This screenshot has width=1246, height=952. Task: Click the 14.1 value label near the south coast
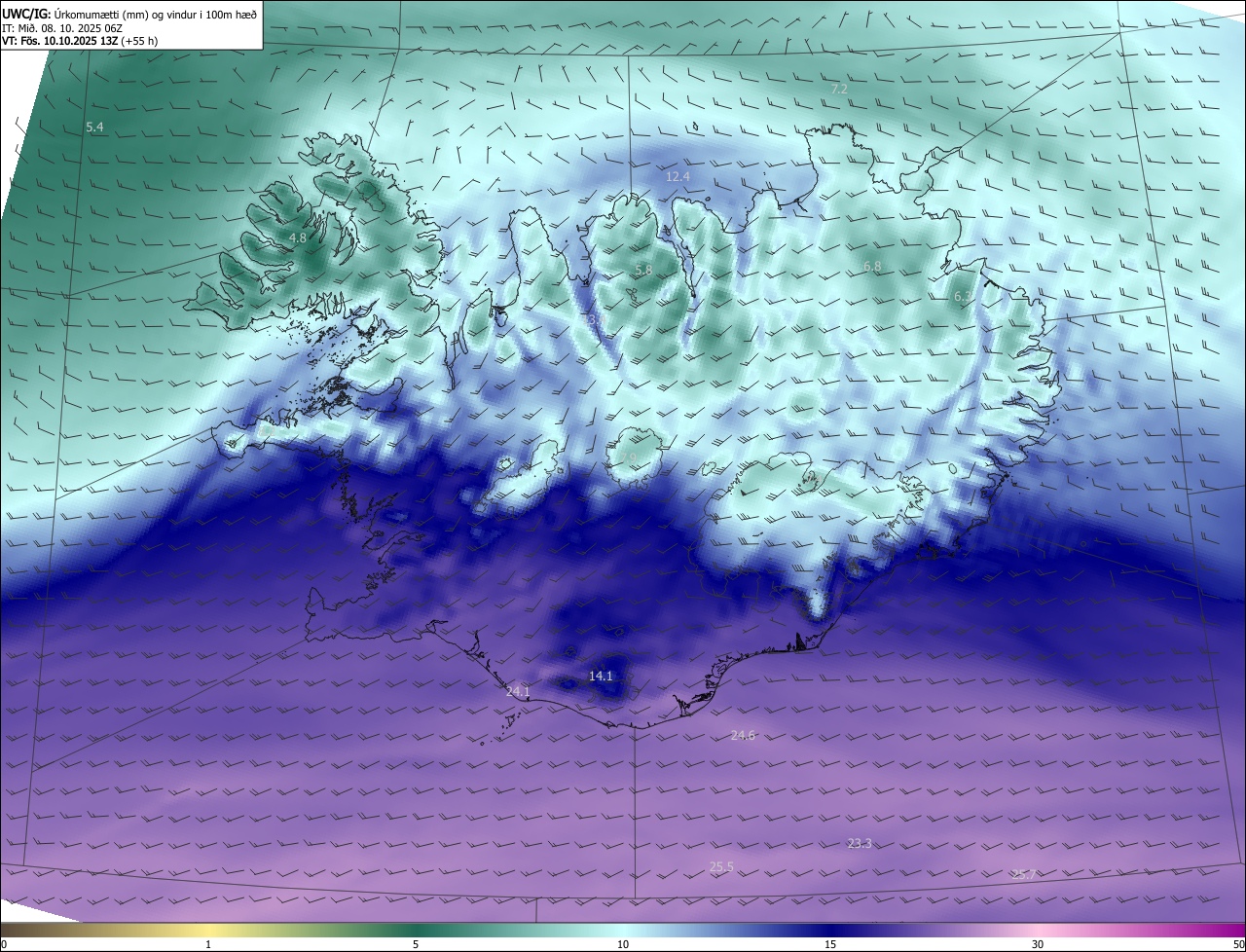click(601, 676)
